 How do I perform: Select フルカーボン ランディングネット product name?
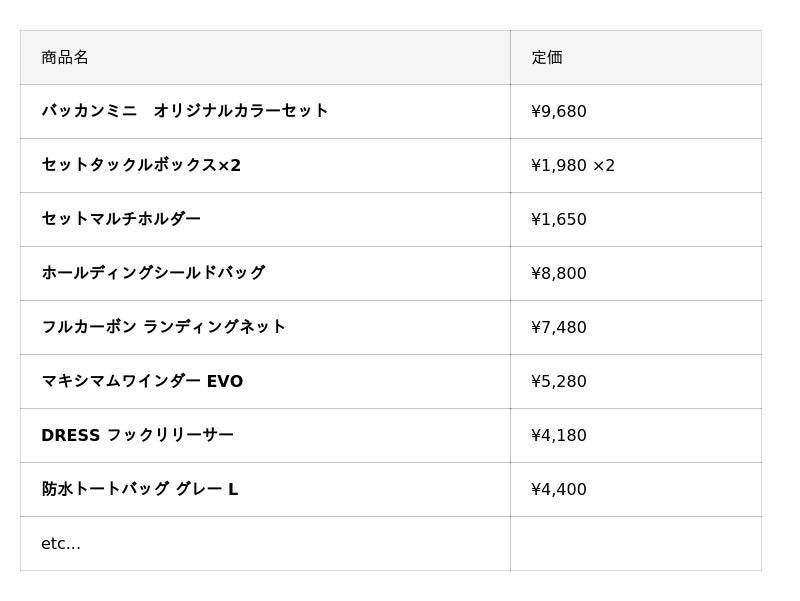click(164, 327)
